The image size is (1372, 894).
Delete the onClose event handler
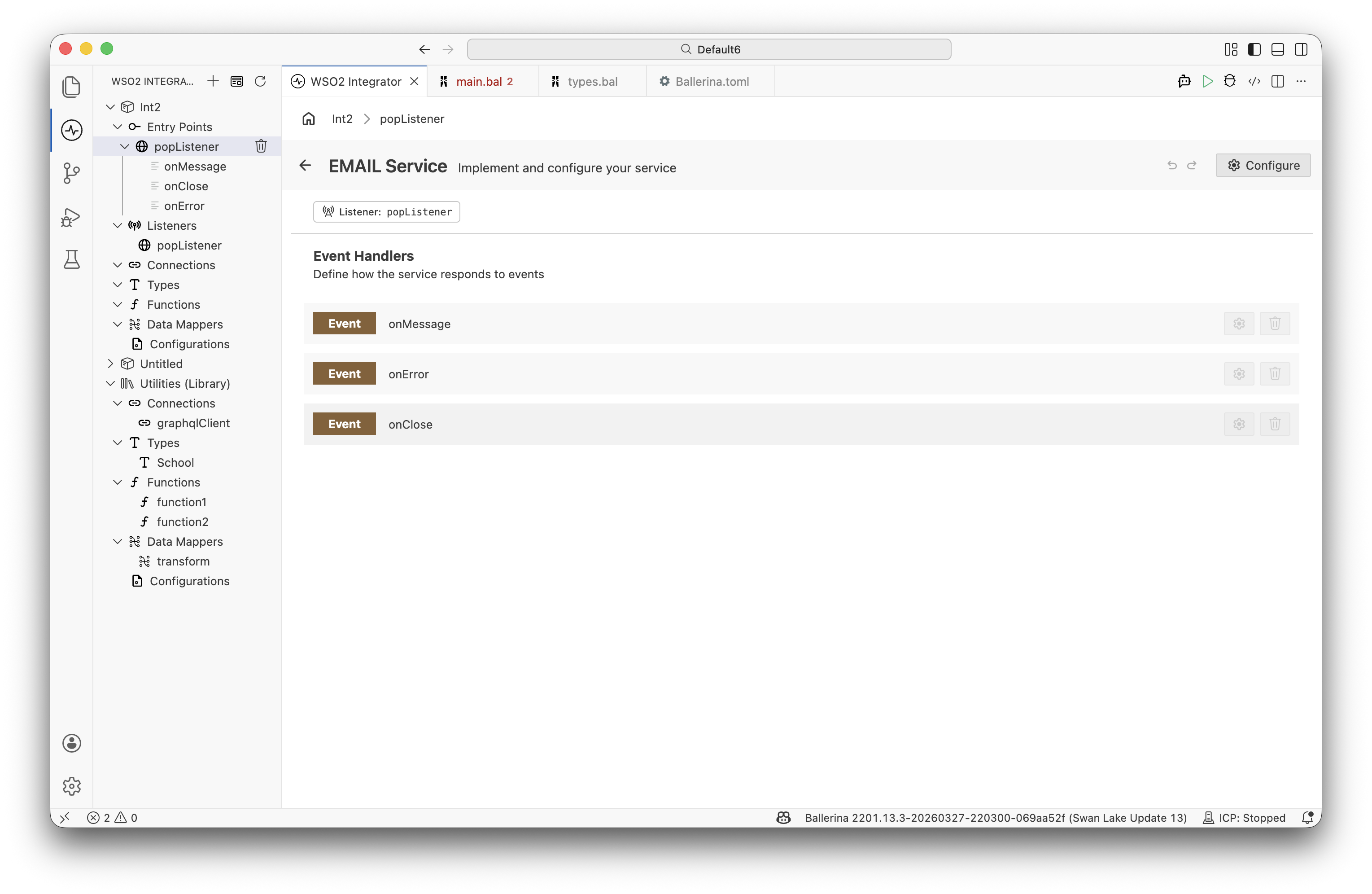(x=1275, y=424)
